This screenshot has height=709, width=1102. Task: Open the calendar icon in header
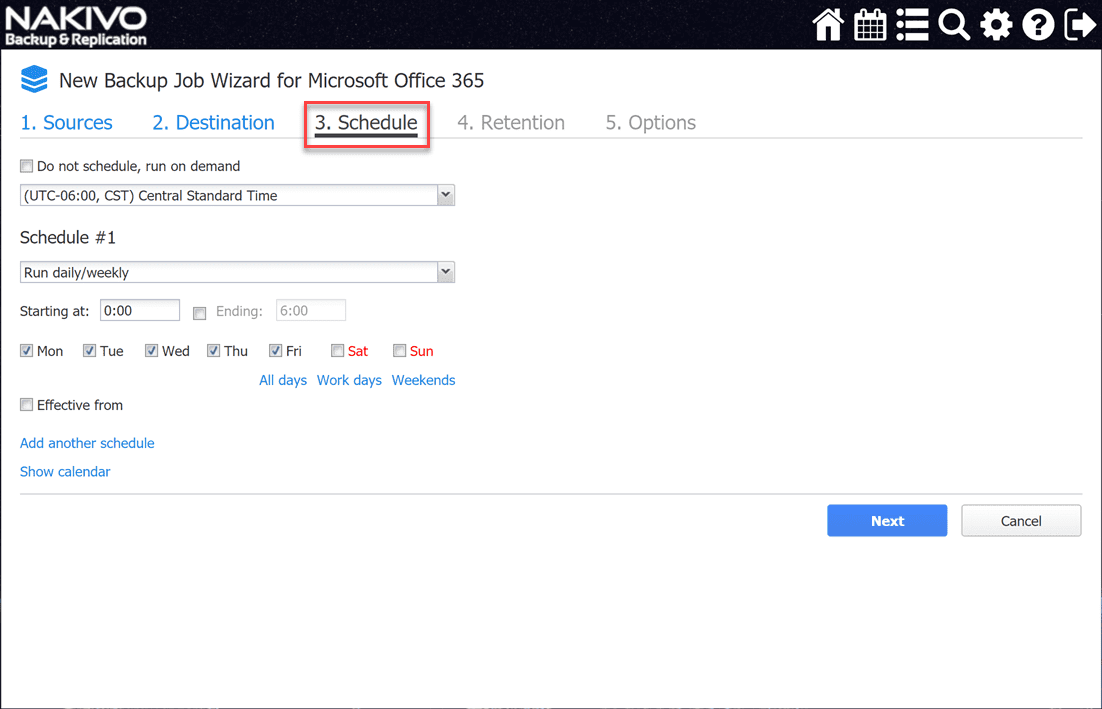tap(870, 25)
